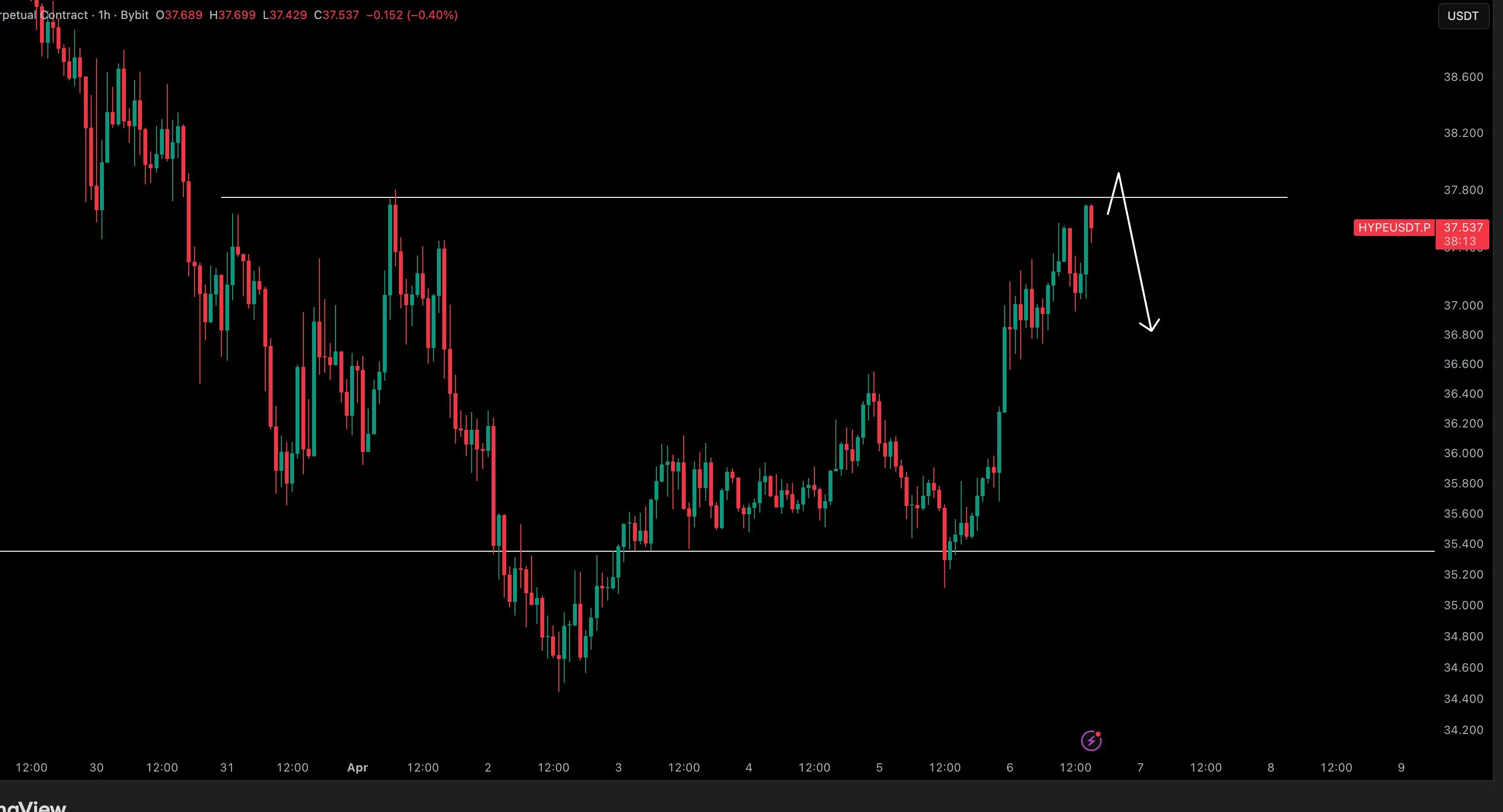Select the upper horizontal line near 37.800
The image size is (1503, 812).
[700, 197]
